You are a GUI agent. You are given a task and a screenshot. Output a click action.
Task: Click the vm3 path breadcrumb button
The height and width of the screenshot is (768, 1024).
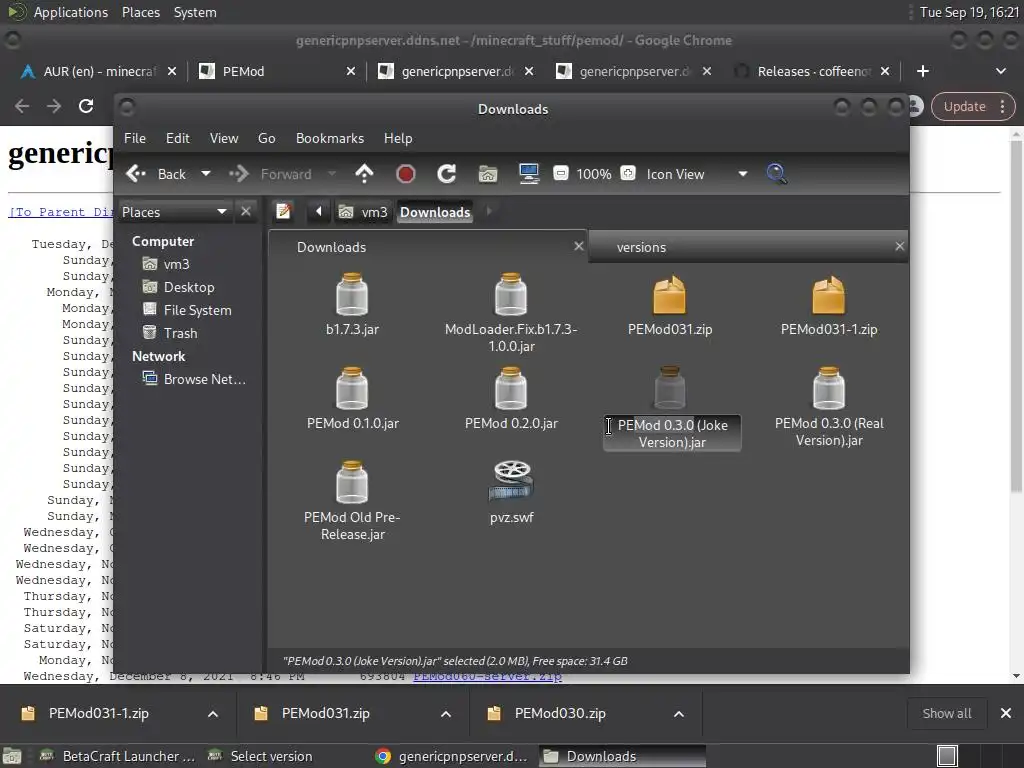click(x=363, y=212)
